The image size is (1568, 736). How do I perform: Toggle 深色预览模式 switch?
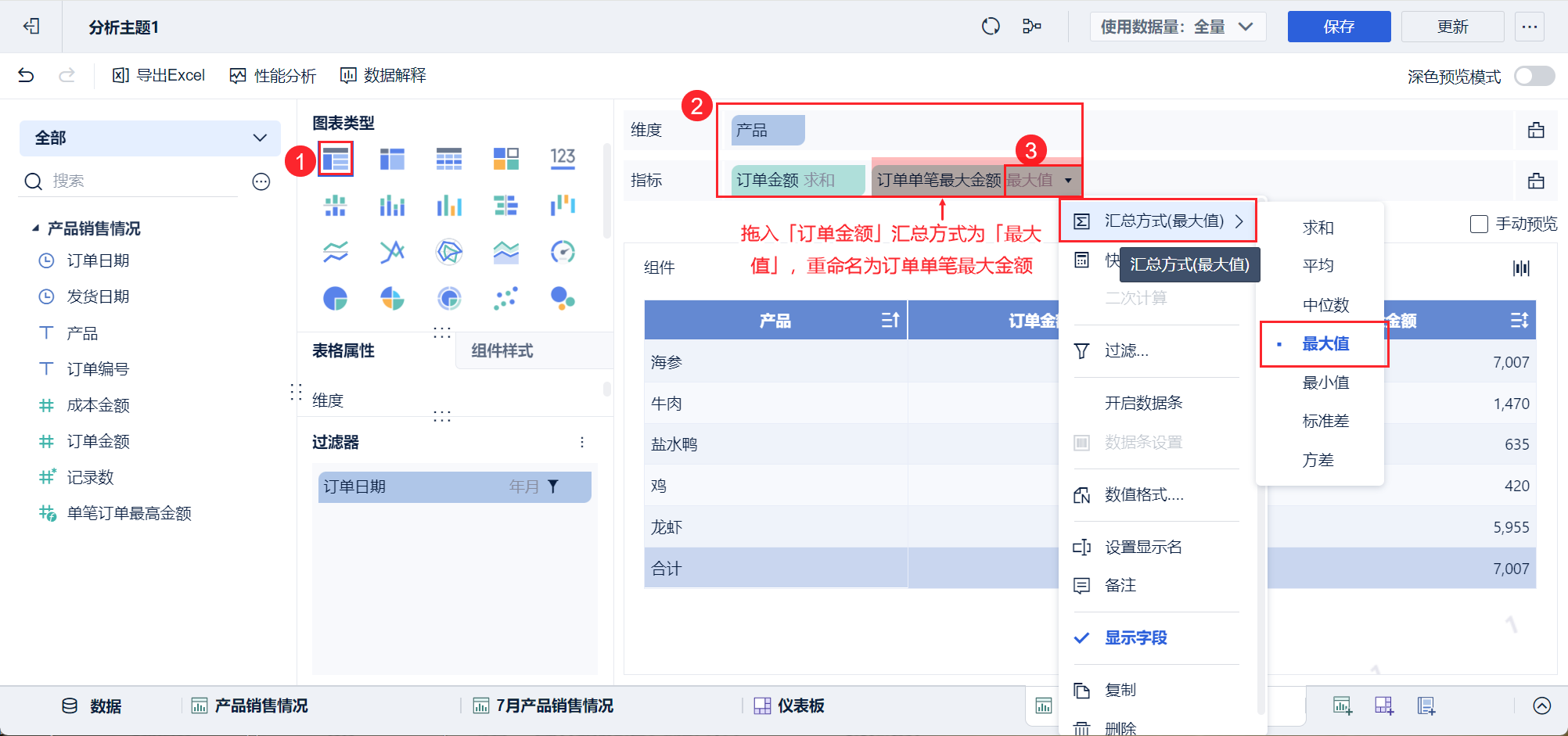1534,76
